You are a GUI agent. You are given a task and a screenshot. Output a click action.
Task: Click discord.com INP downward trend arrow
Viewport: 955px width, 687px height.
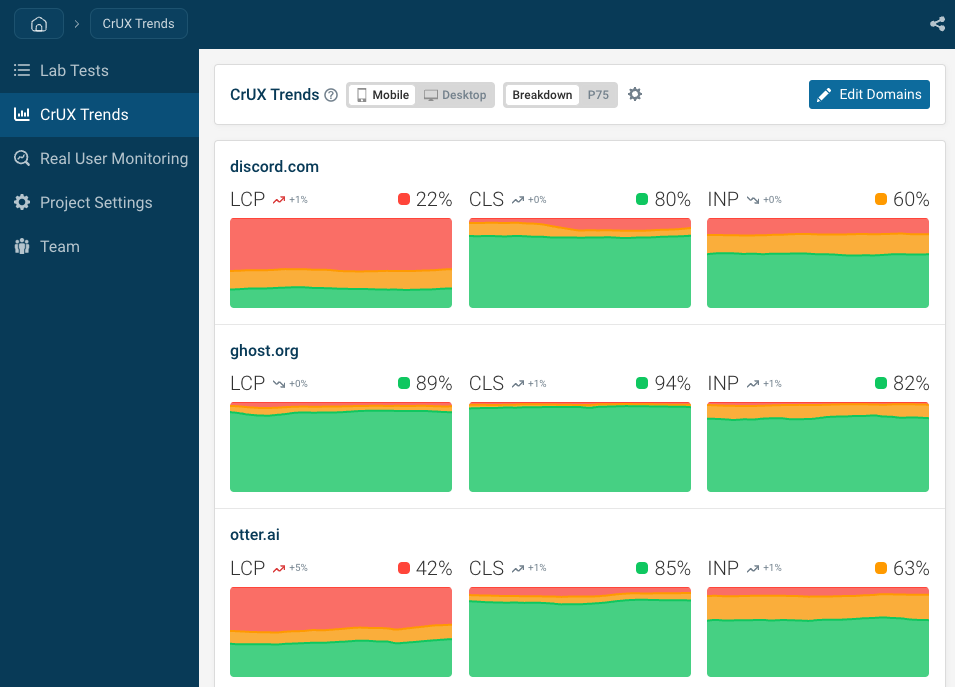(753, 200)
